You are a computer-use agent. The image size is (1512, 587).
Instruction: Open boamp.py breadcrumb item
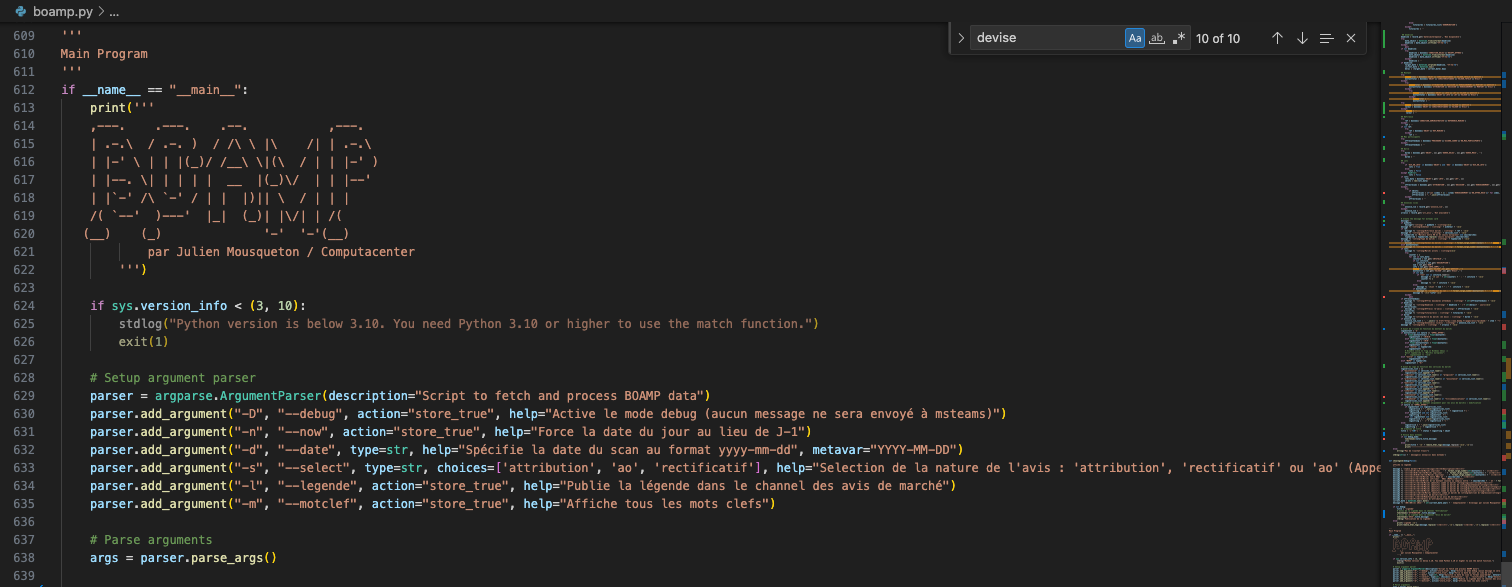pos(62,11)
